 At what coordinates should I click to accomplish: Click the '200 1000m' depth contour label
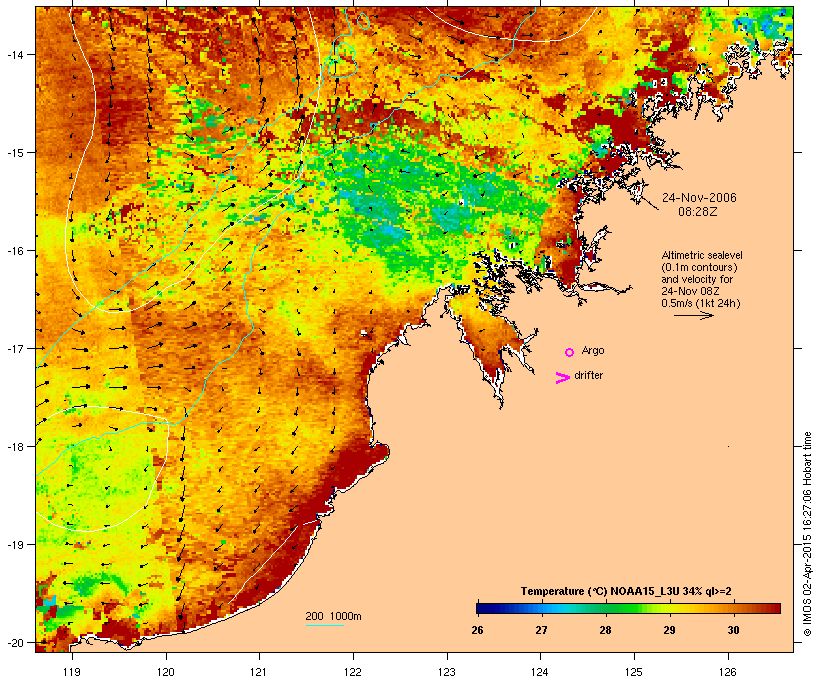coord(333,616)
